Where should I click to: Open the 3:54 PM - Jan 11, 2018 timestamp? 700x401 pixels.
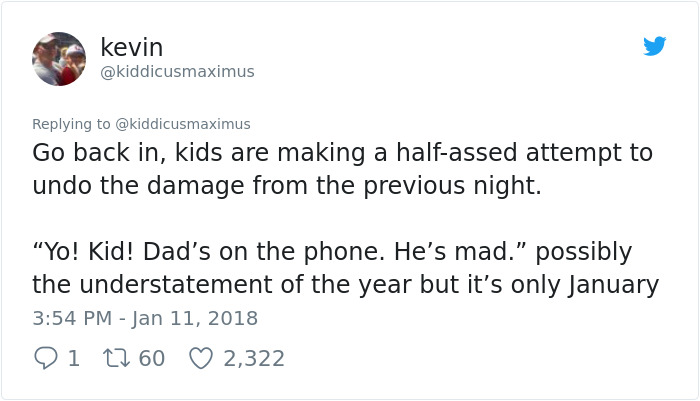145,318
